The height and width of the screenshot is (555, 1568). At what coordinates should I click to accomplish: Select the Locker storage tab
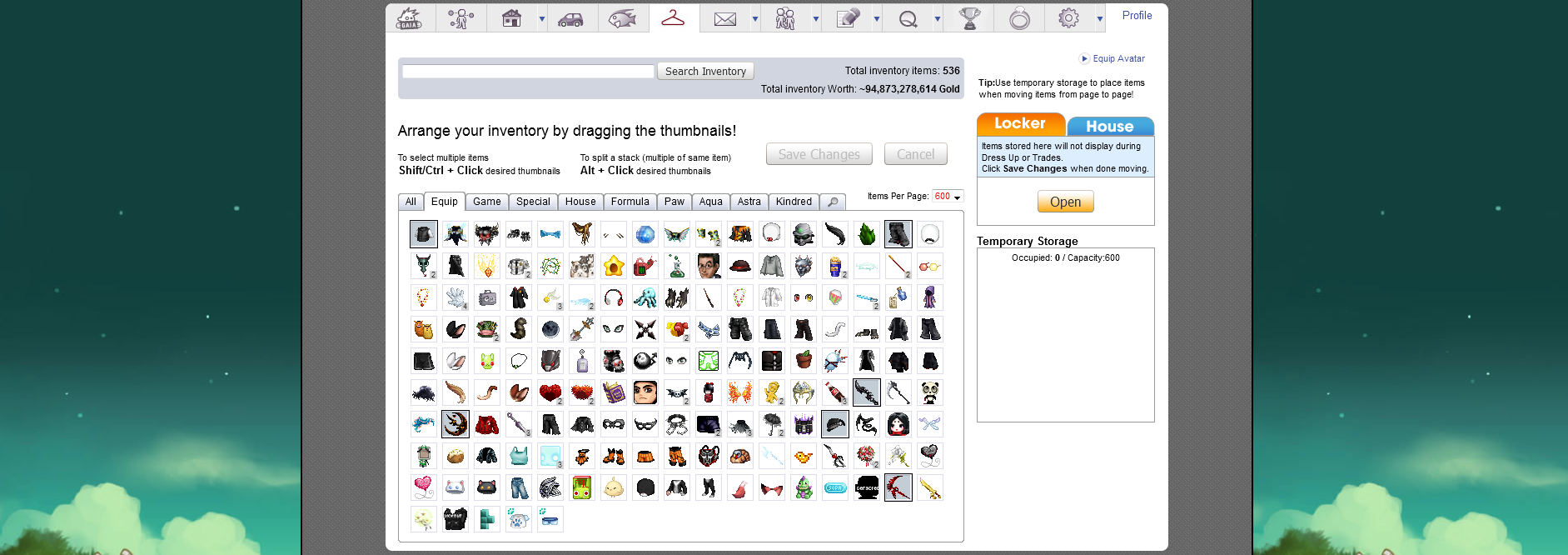click(x=1021, y=124)
